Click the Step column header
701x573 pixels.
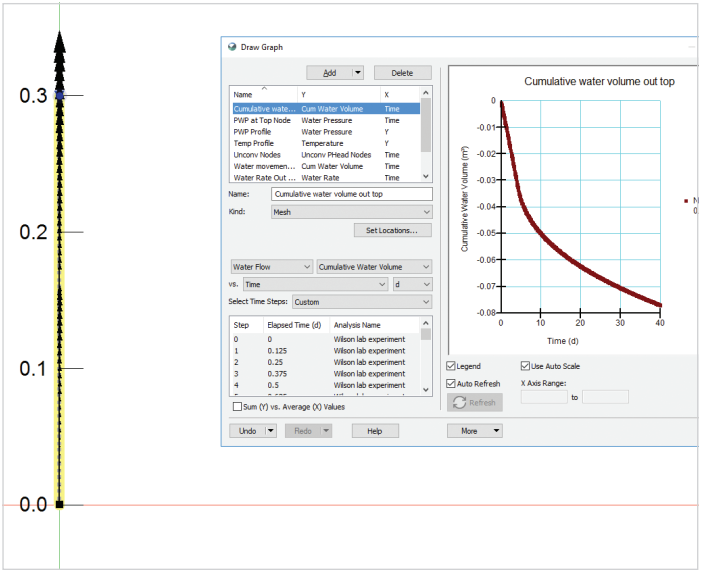click(x=246, y=325)
